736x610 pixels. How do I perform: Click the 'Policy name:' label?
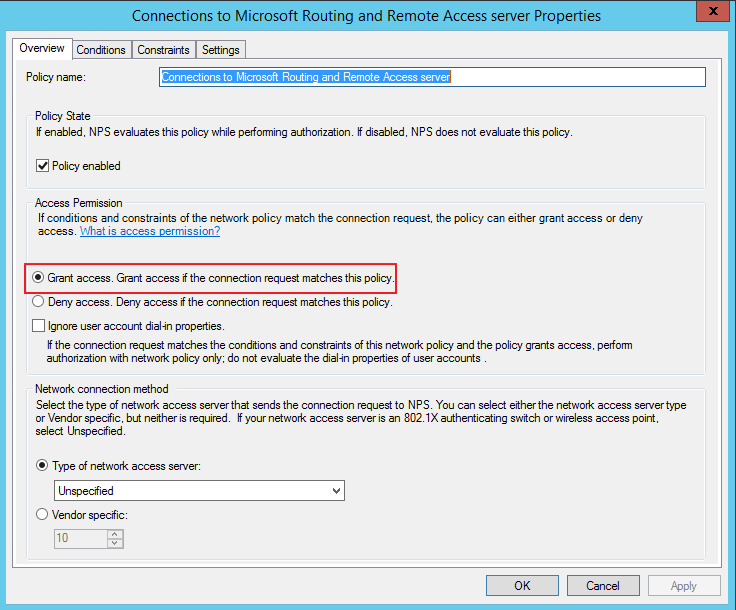pyautogui.click(x=56, y=77)
